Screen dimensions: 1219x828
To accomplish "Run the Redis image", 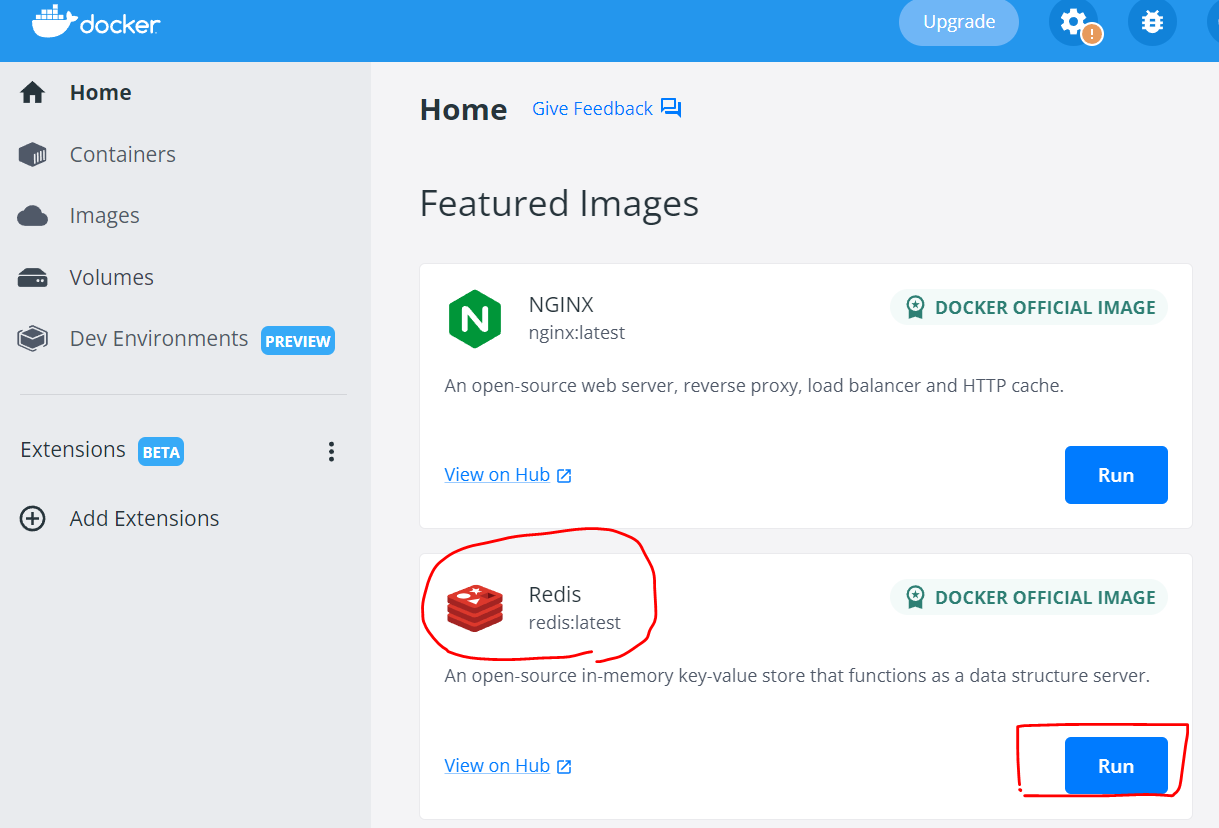I will (1116, 766).
